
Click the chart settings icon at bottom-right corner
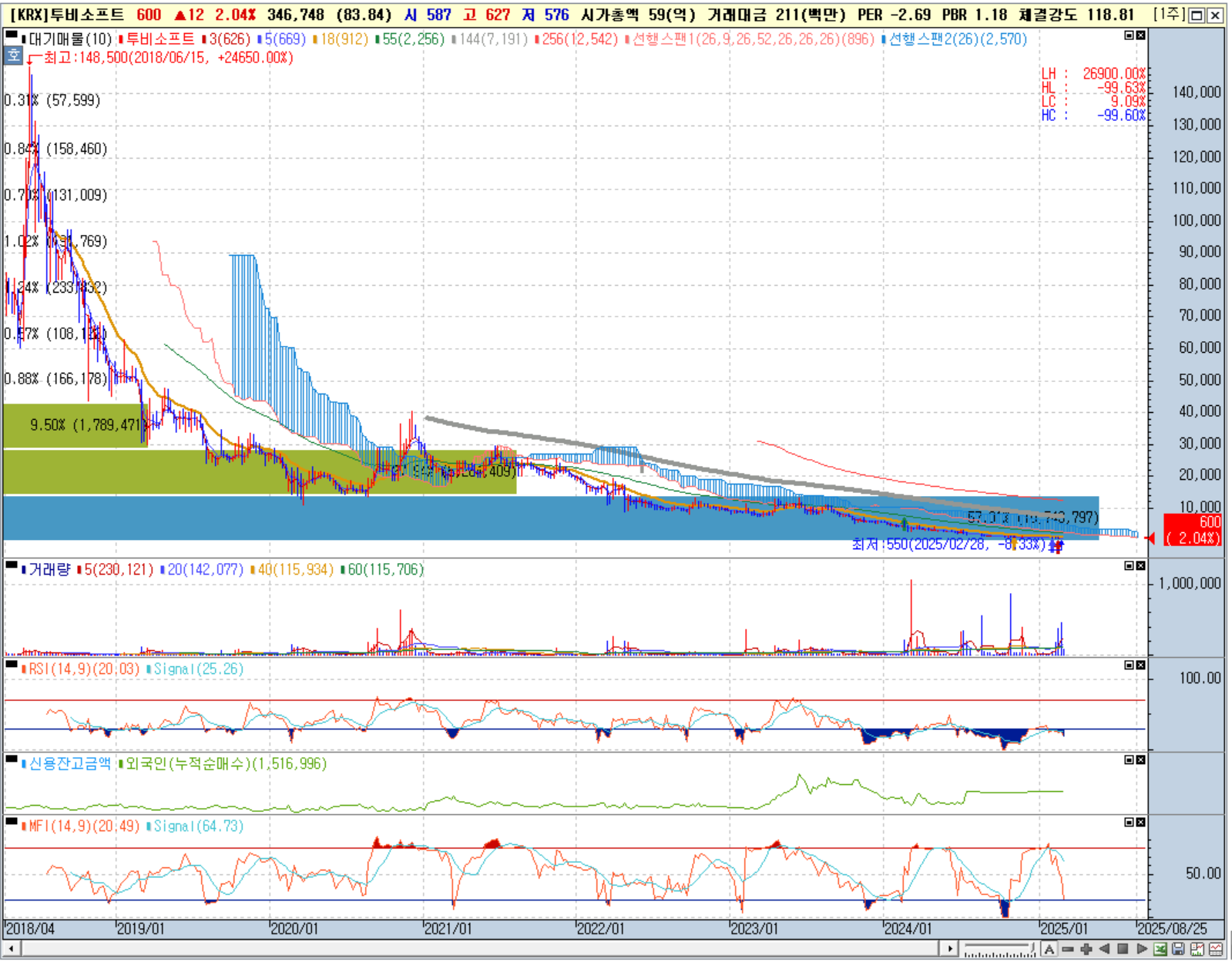coord(1217,949)
